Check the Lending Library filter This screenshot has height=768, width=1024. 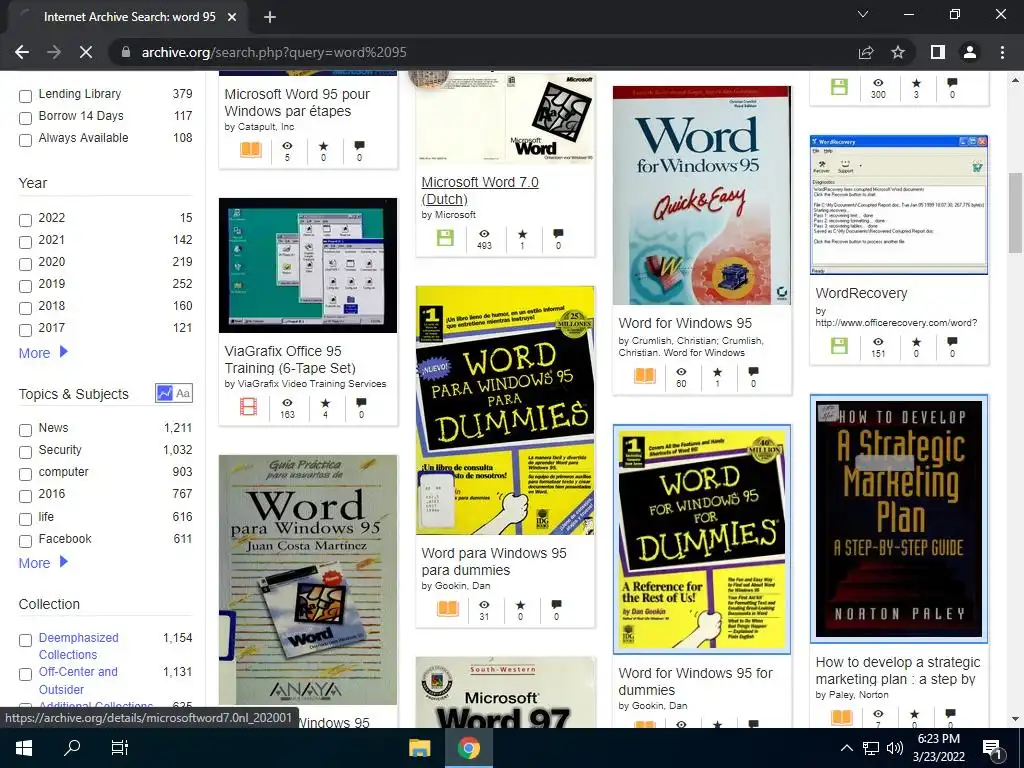[25, 97]
